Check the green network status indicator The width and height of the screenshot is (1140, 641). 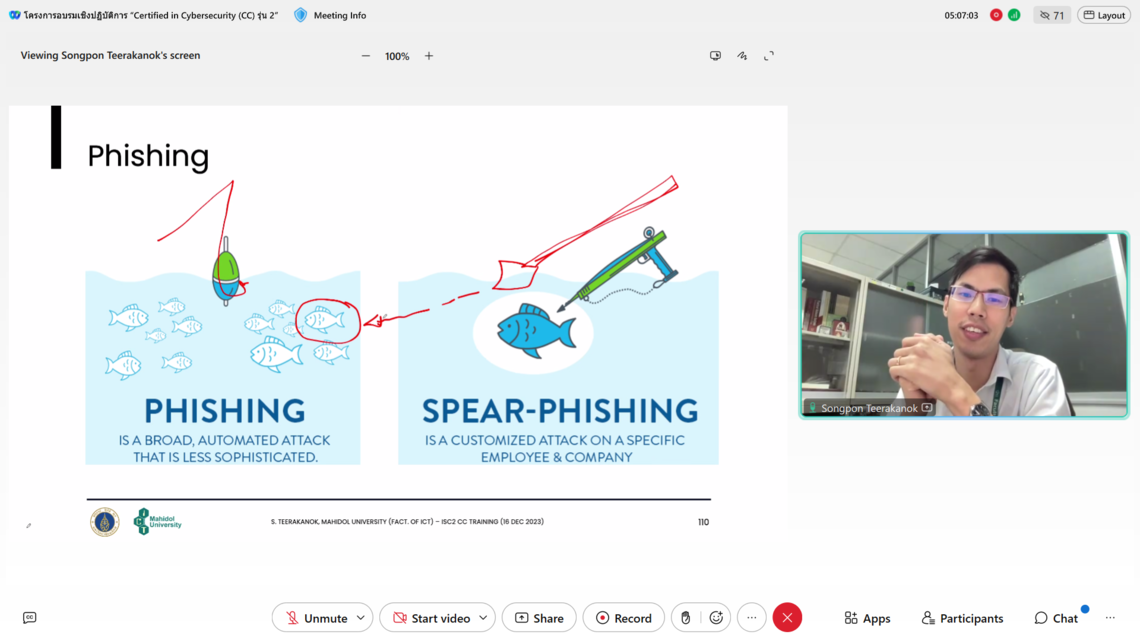click(1014, 15)
